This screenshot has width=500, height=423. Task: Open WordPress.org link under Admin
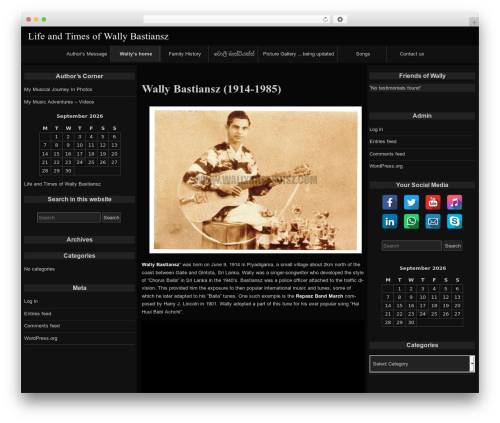tap(386, 166)
